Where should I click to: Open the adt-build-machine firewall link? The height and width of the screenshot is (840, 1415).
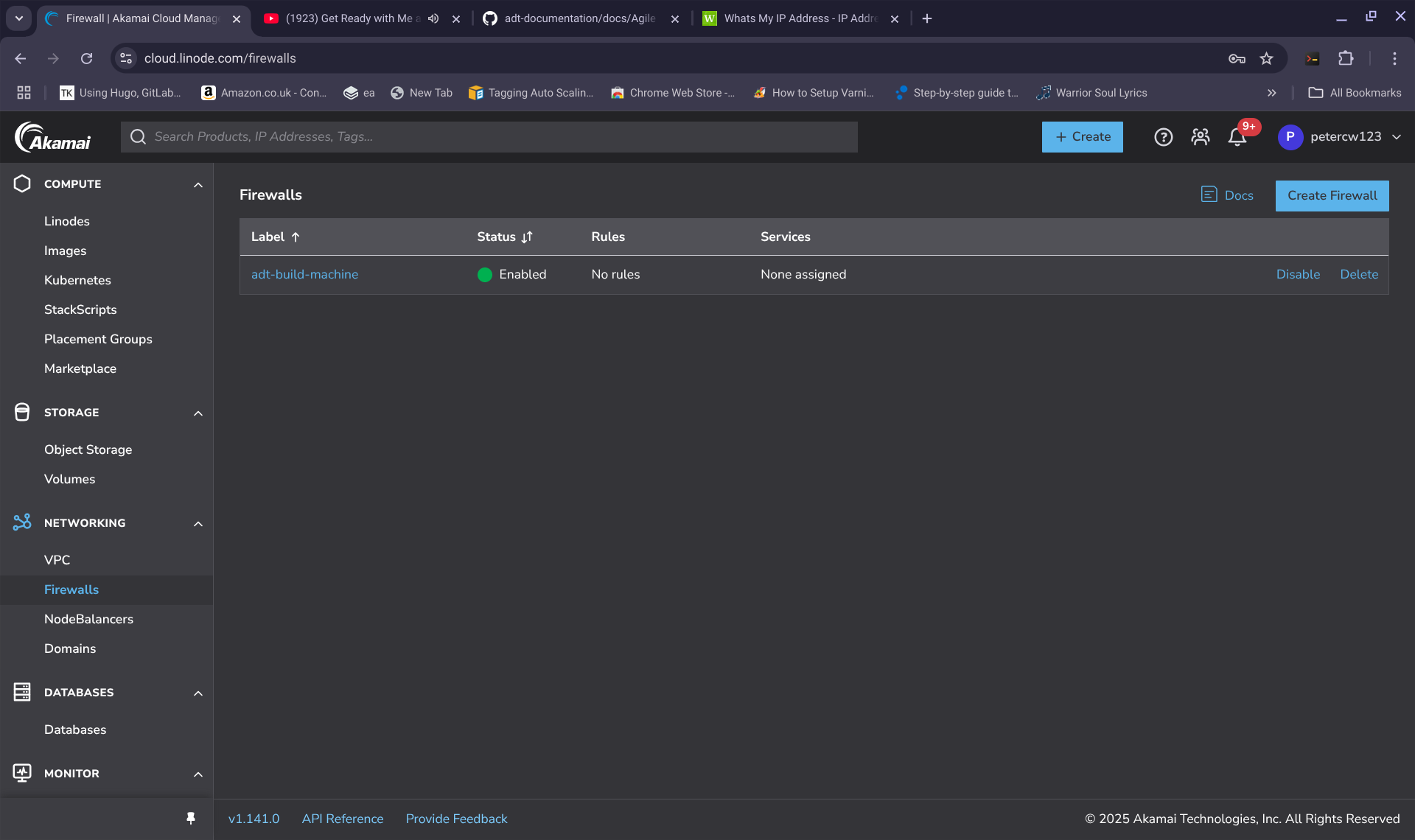304,274
